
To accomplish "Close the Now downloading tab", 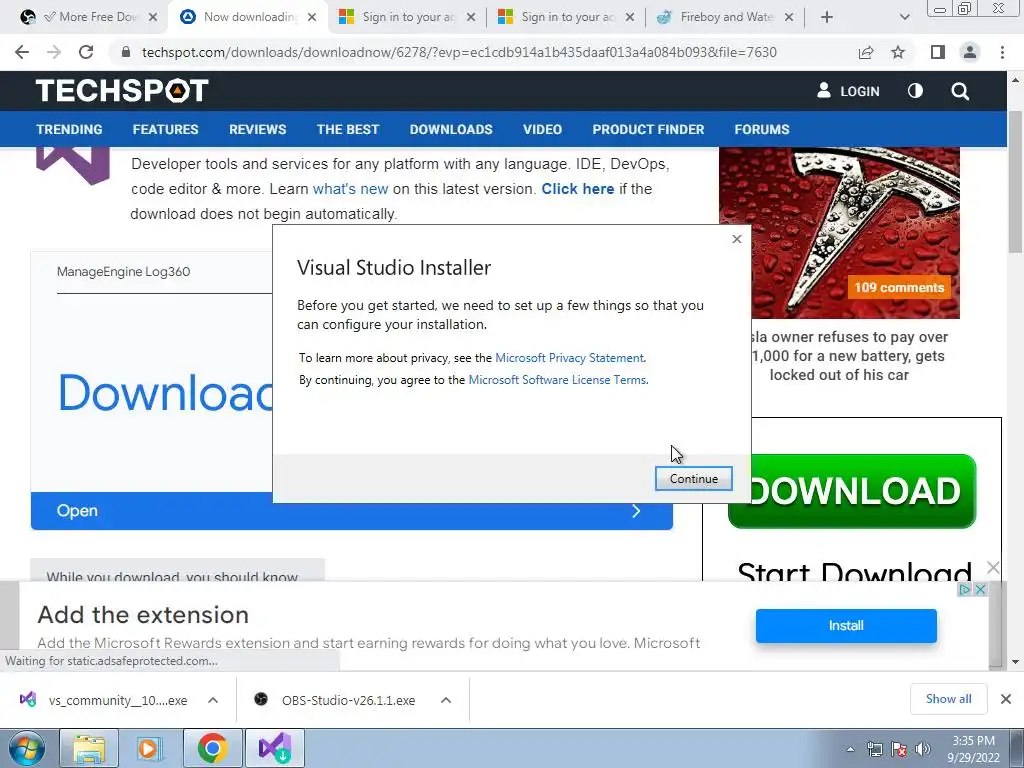I will (x=312, y=17).
